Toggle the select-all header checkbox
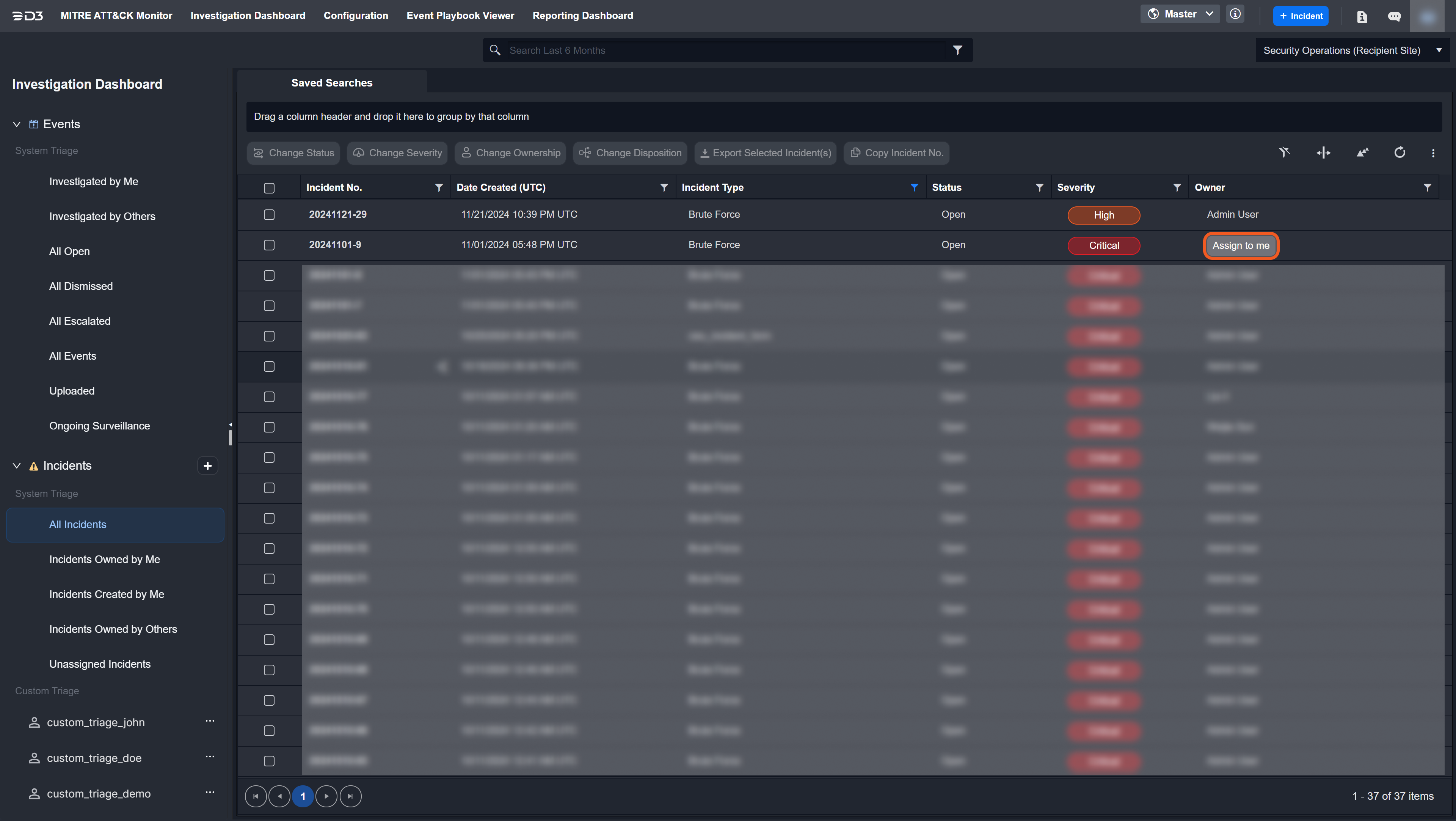1456x821 pixels. [x=269, y=188]
